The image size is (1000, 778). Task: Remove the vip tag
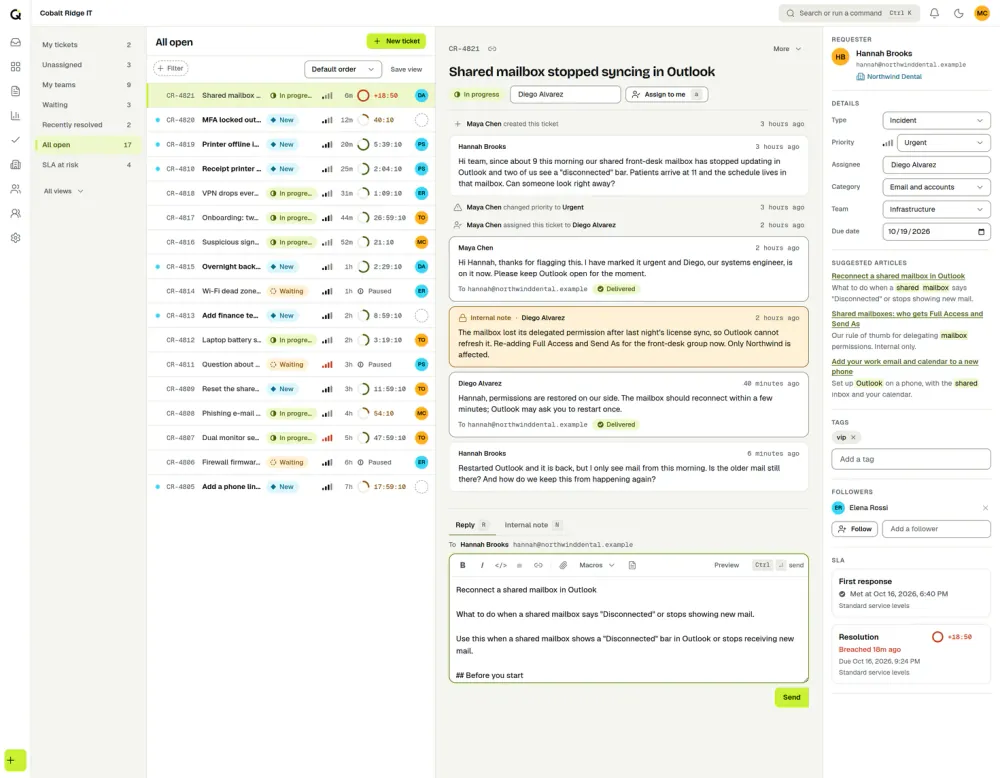tap(853, 437)
